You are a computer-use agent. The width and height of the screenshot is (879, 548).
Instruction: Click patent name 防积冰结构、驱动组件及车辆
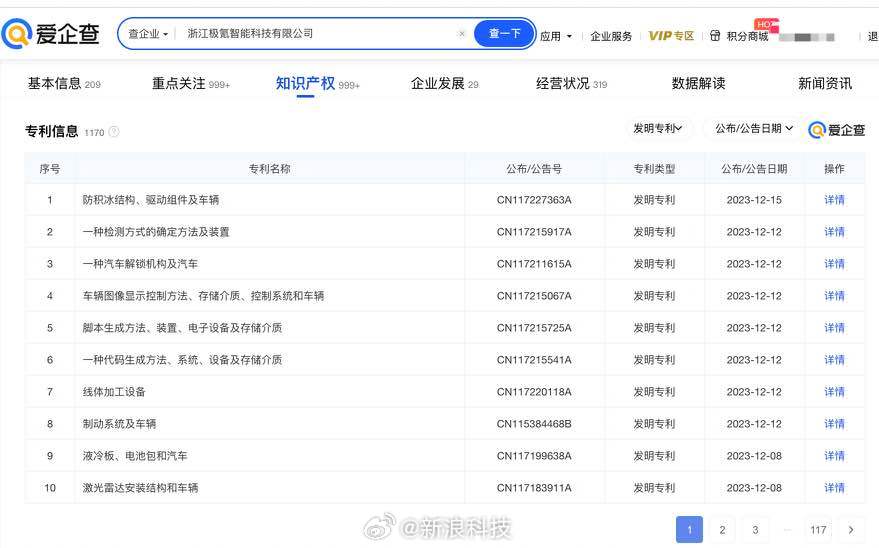pyautogui.click(x=151, y=200)
